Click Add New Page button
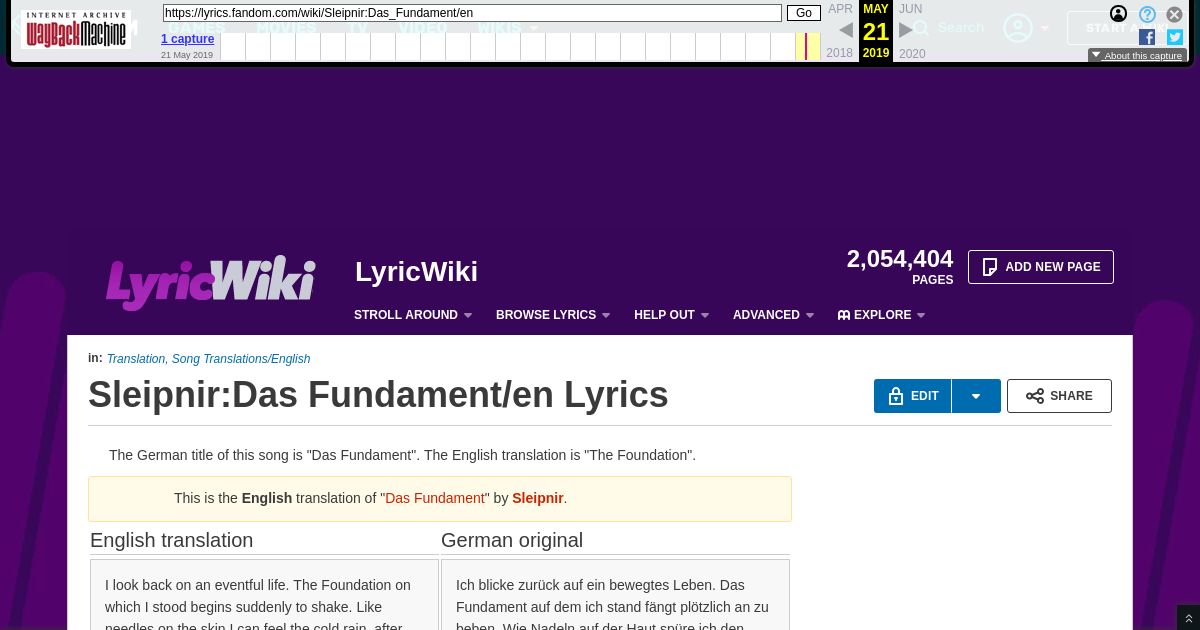Image resolution: width=1200 pixels, height=630 pixels. point(1041,267)
